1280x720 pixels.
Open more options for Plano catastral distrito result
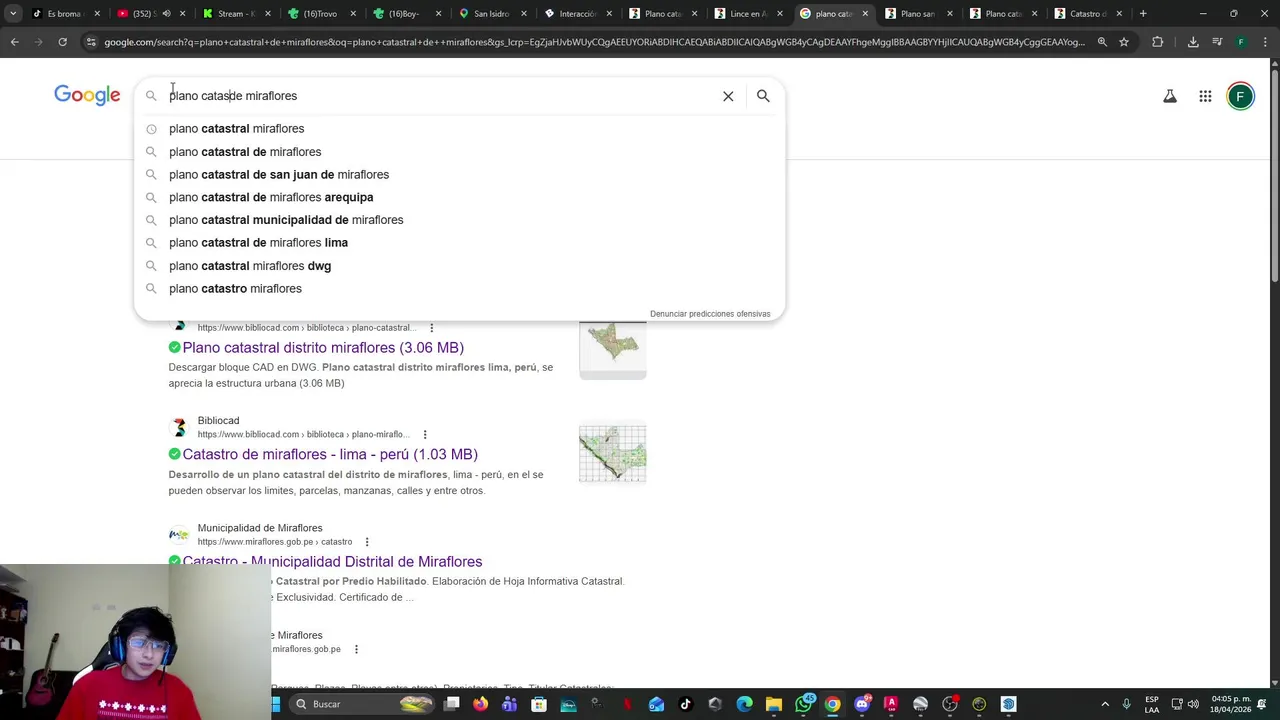coord(431,328)
